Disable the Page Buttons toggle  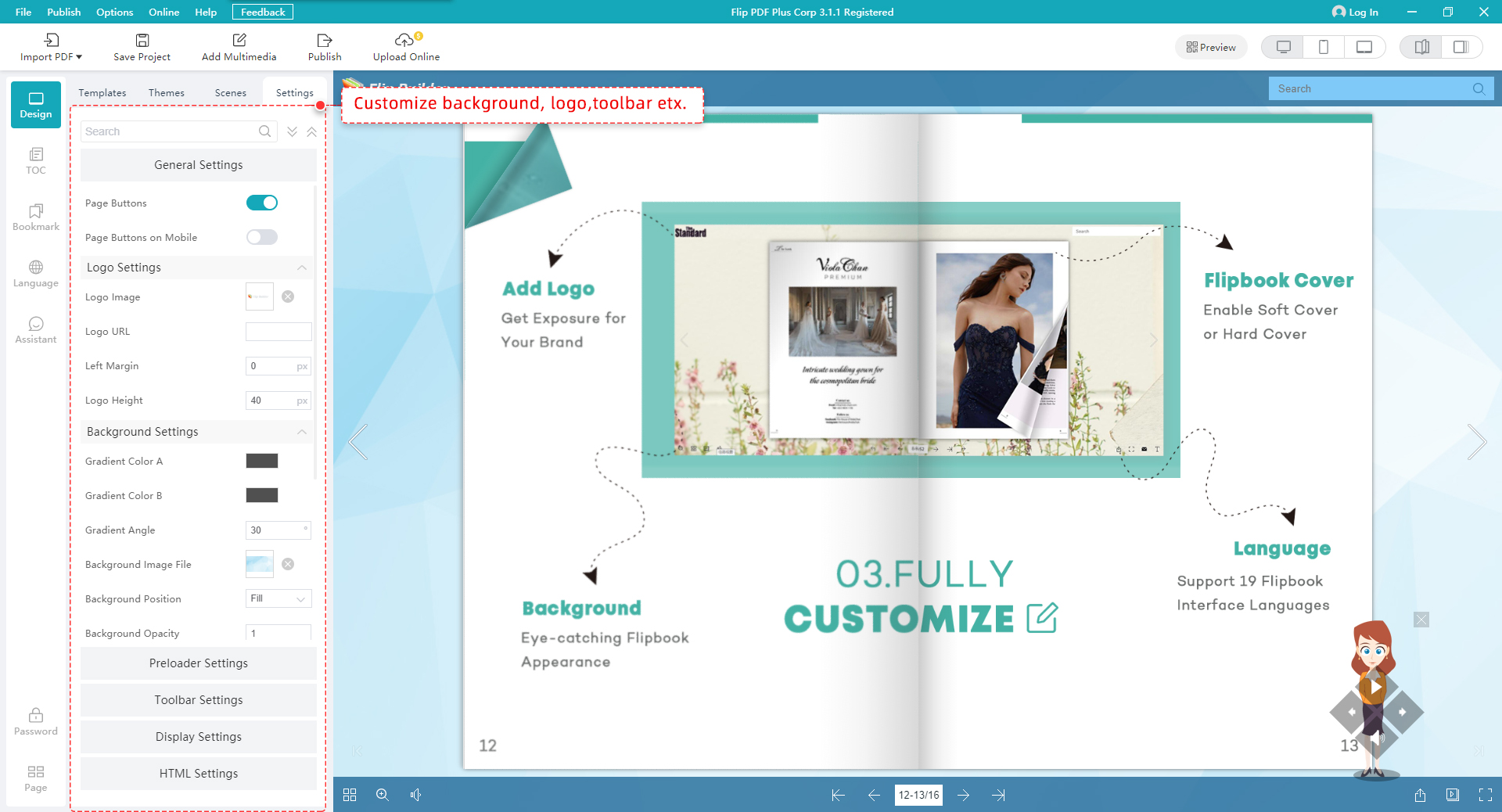[x=262, y=203]
